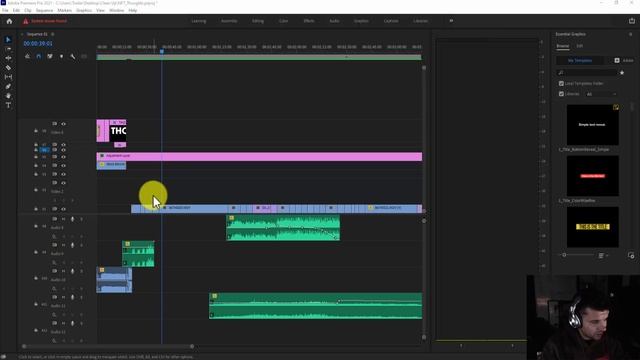Select the Type tool
This screenshot has height=360, width=640.
[x=8, y=105]
